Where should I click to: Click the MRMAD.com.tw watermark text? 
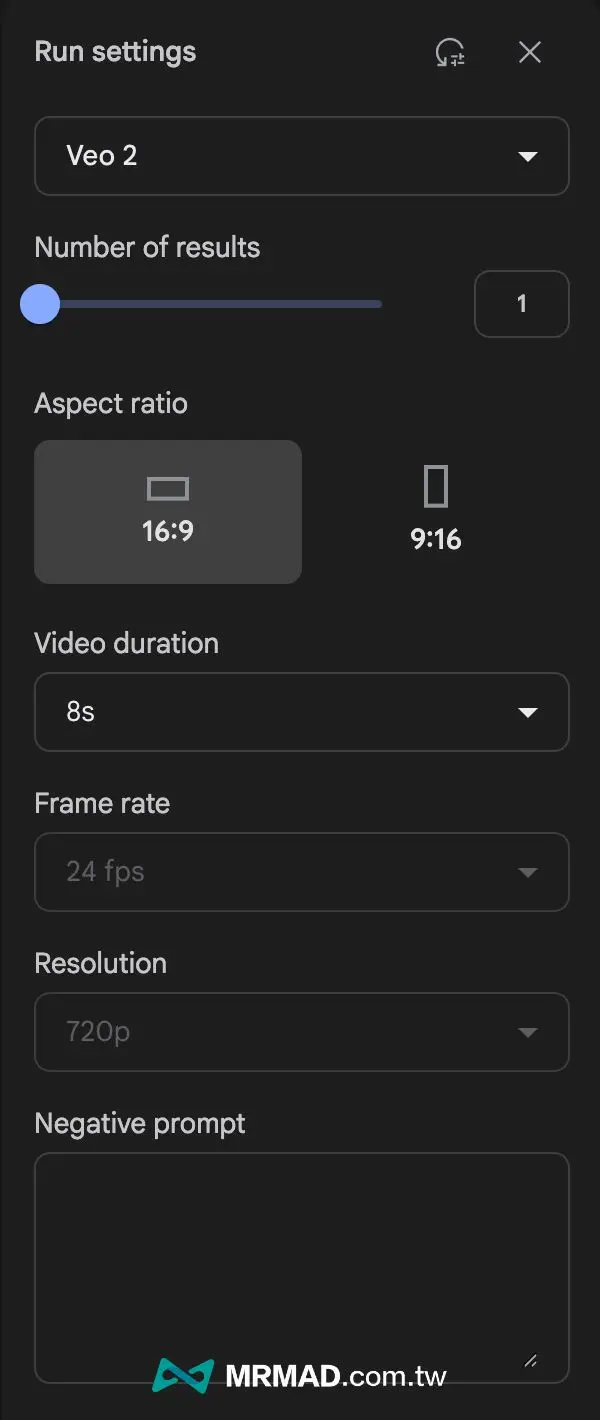[336, 1377]
